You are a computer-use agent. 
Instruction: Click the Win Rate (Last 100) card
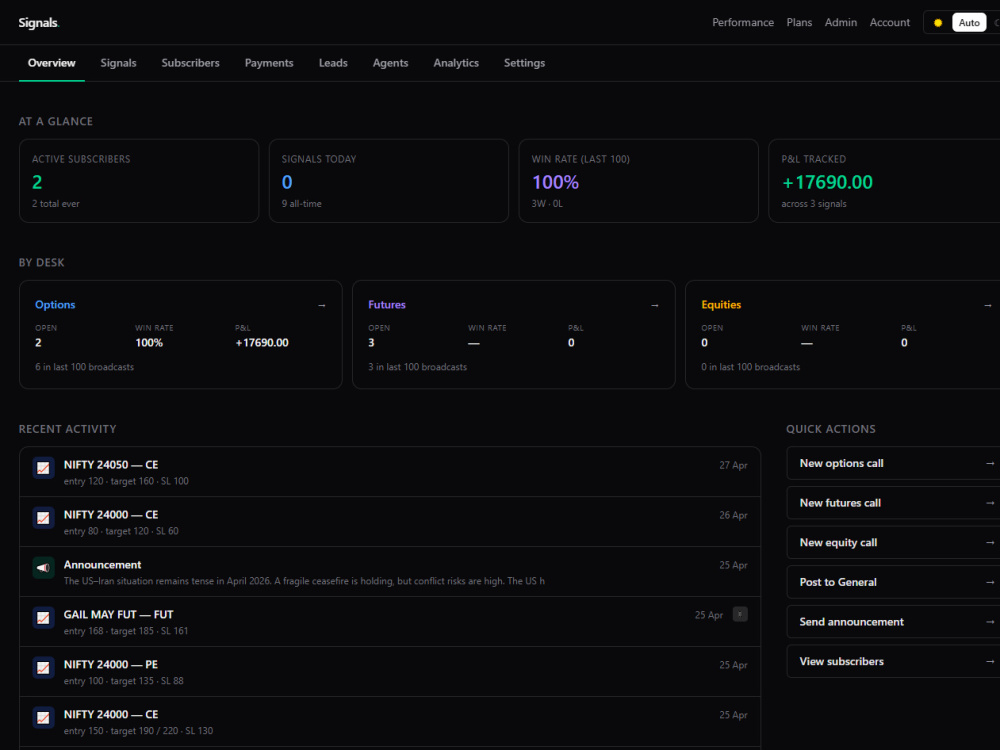click(638, 181)
